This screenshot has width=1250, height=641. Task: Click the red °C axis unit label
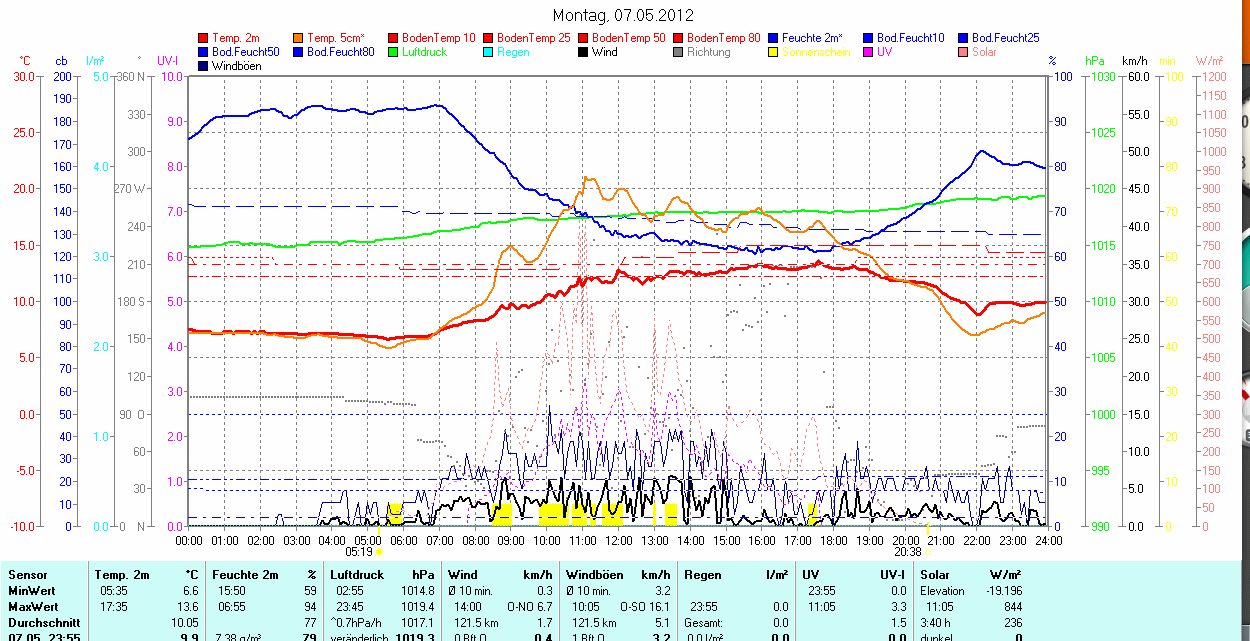(26, 62)
